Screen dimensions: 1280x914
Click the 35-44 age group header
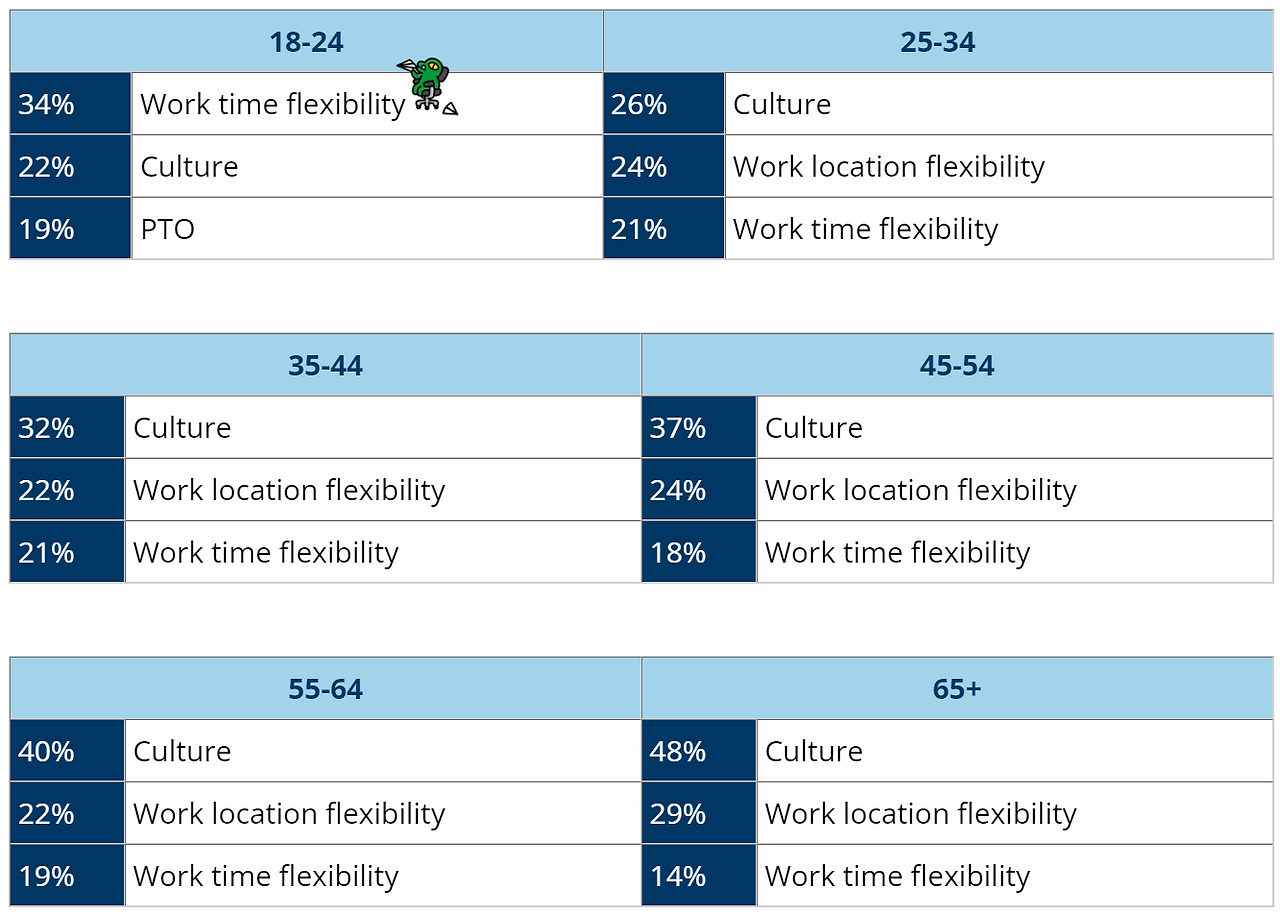click(x=325, y=365)
